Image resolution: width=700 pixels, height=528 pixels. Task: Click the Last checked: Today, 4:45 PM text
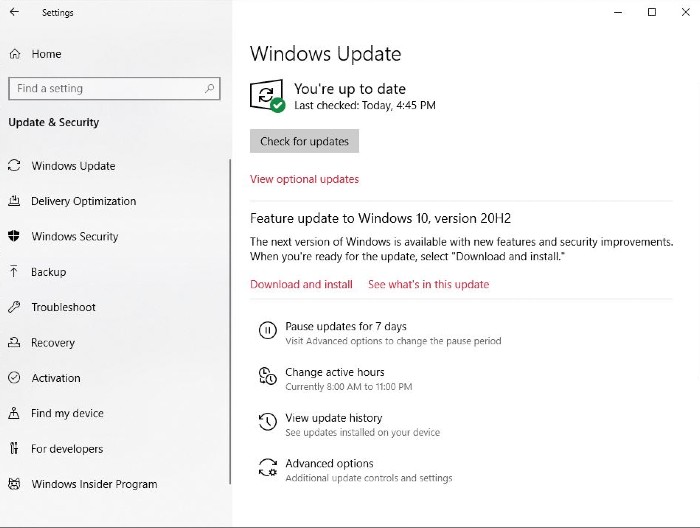(365, 105)
